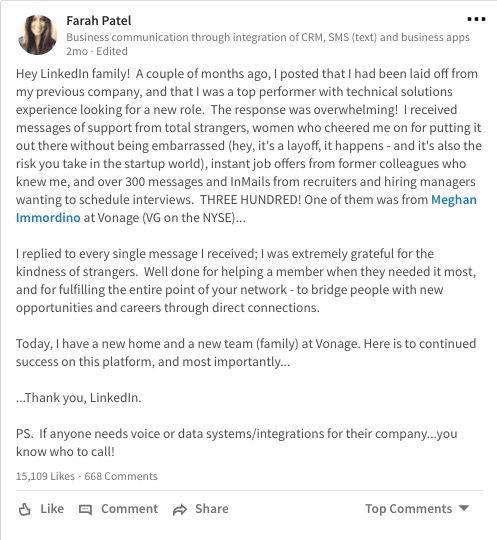Click the author headline about CRM, SMS
This screenshot has width=497, height=540.
268,37
